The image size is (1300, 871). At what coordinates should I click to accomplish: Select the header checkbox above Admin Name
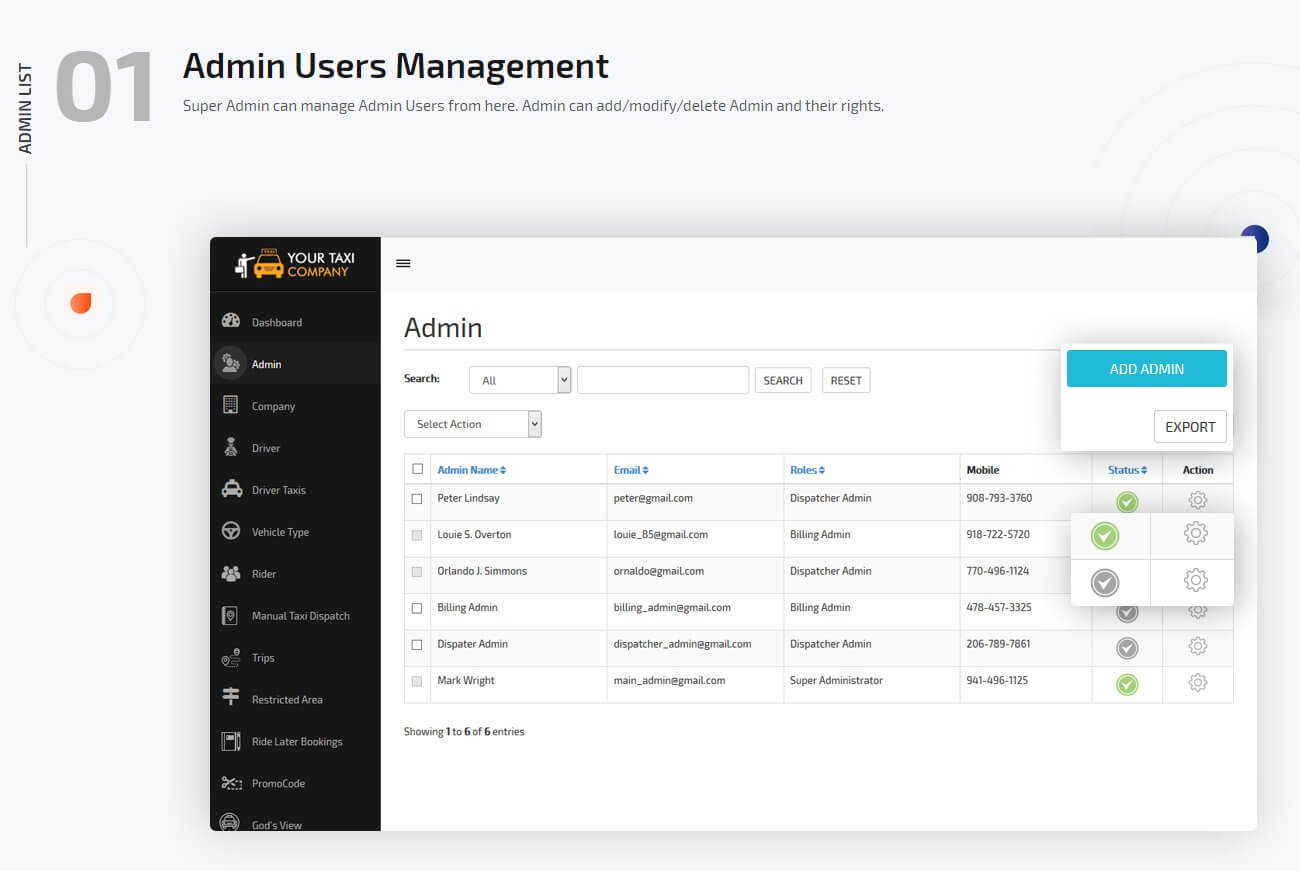tap(417, 468)
